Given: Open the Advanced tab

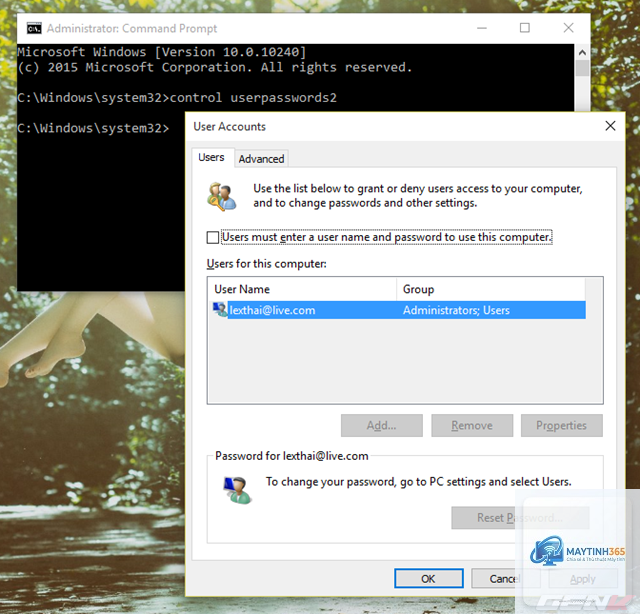Looking at the screenshot, I should tap(261, 159).
